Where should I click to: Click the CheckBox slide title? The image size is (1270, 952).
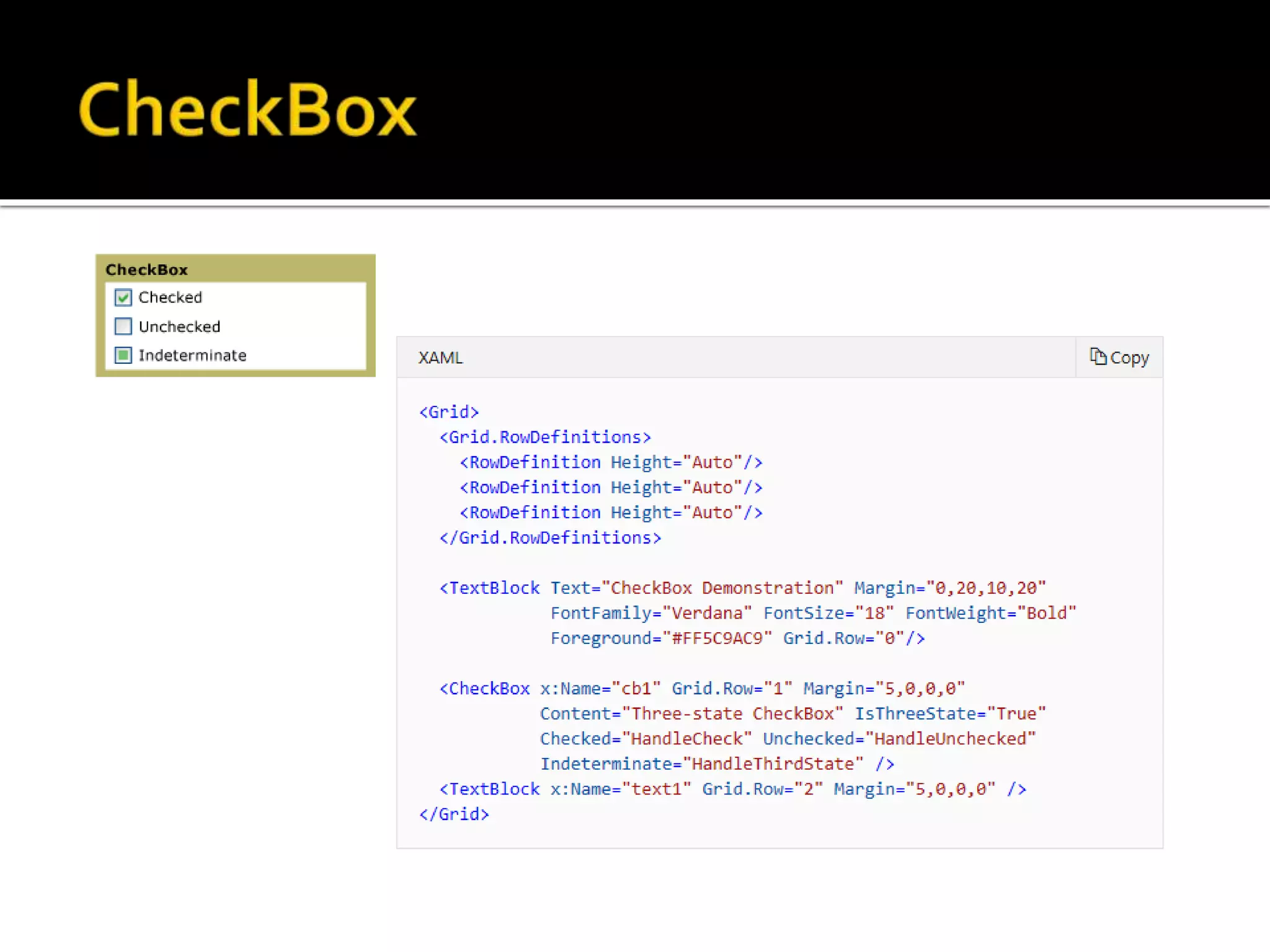pyautogui.click(x=247, y=110)
